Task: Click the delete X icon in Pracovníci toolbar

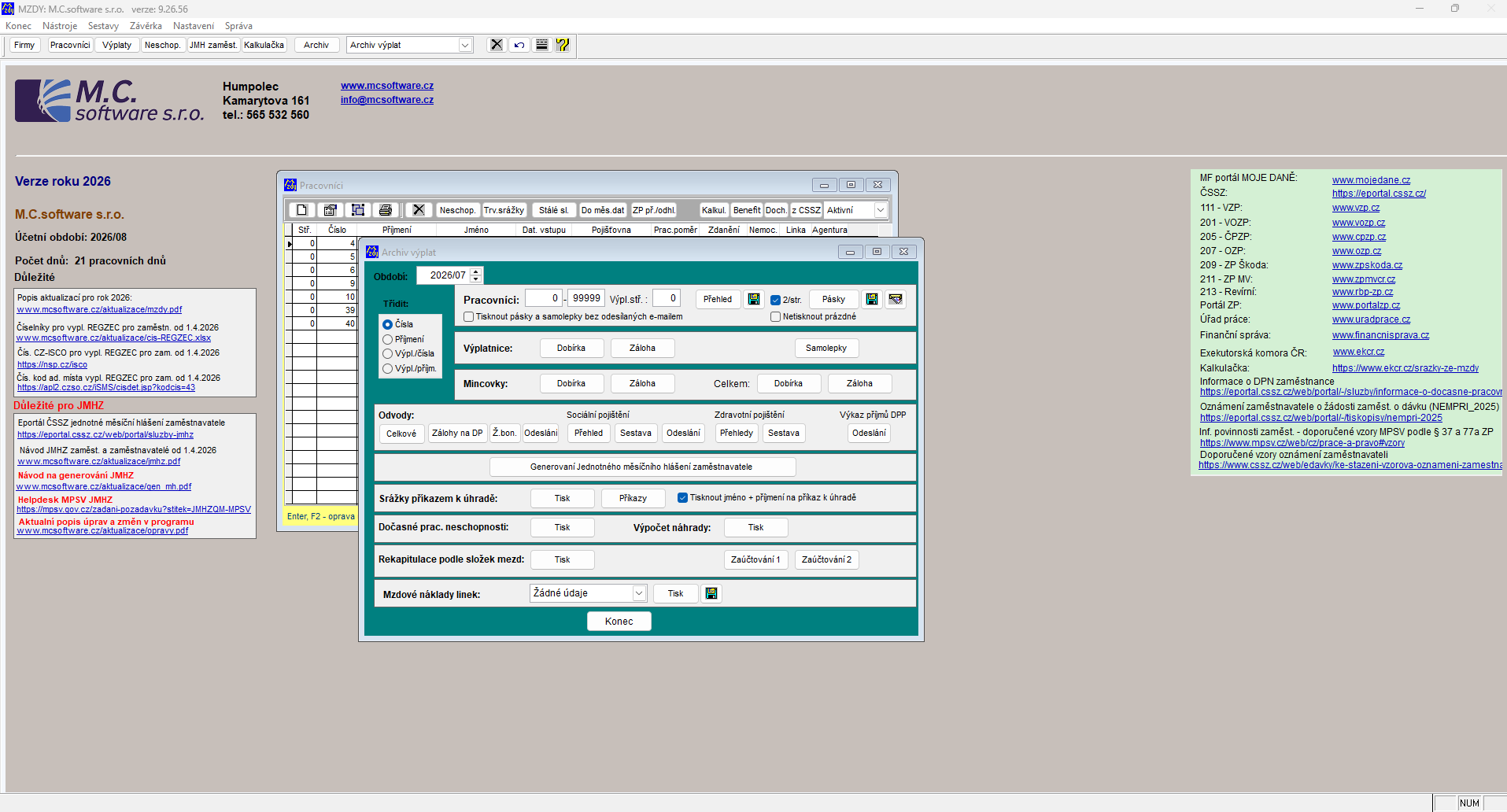Action: tap(419, 210)
